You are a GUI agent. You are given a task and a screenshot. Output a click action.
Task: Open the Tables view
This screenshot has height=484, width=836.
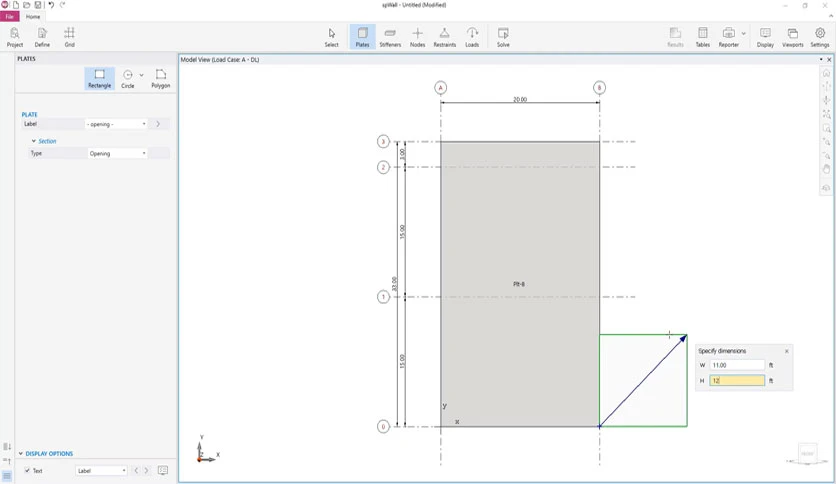pyautogui.click(x=703, y=37)
